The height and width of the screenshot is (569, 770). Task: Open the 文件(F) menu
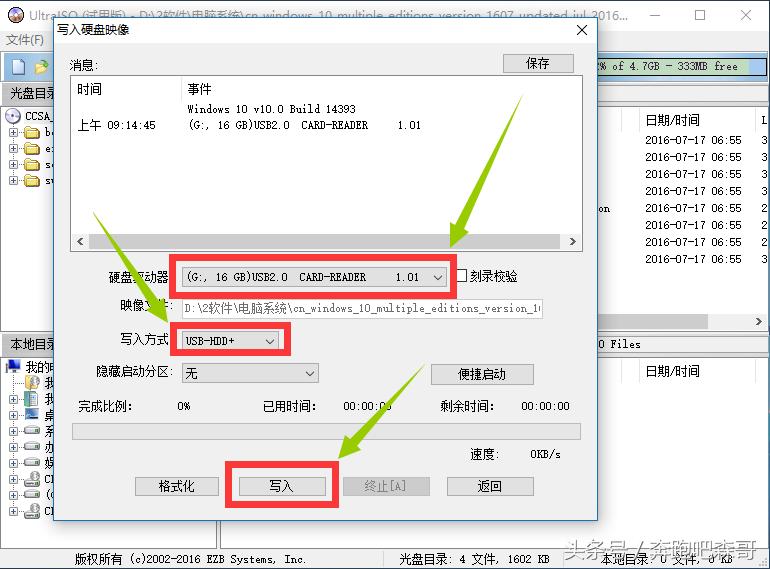pyautogui.click(x=25, y=40)
